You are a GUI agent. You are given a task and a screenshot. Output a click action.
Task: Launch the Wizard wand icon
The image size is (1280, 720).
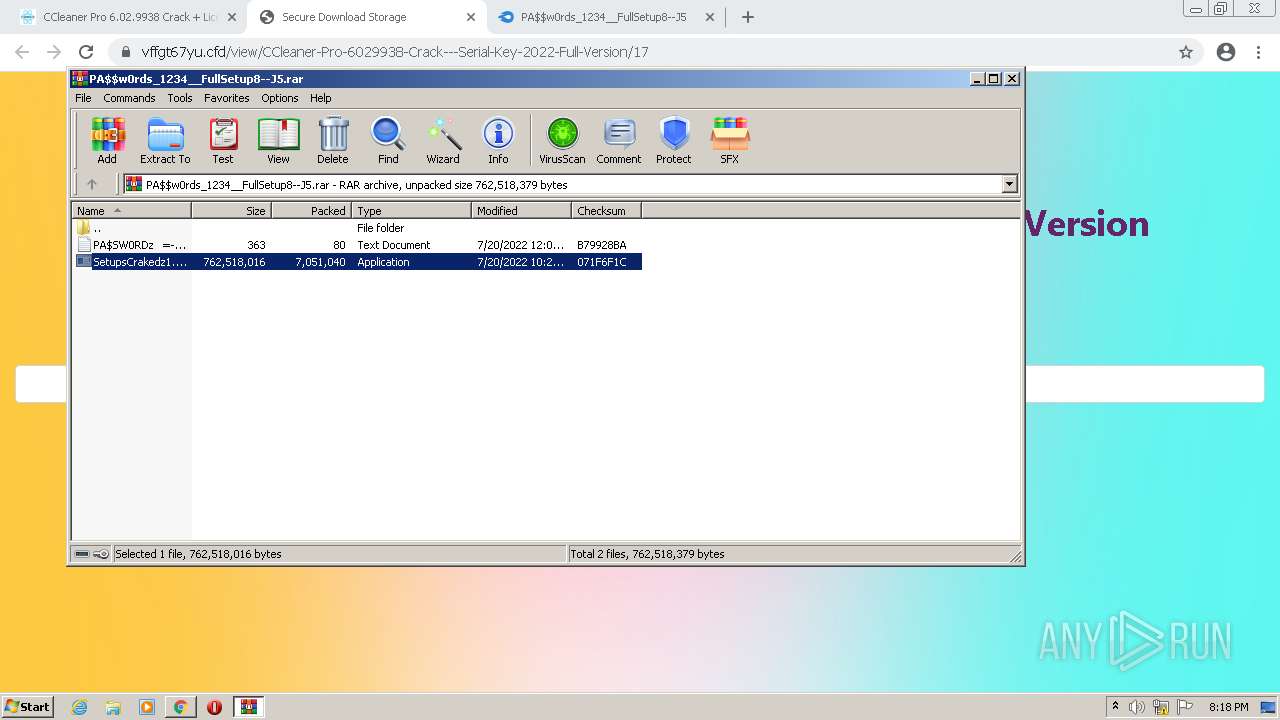coord(443,140)
